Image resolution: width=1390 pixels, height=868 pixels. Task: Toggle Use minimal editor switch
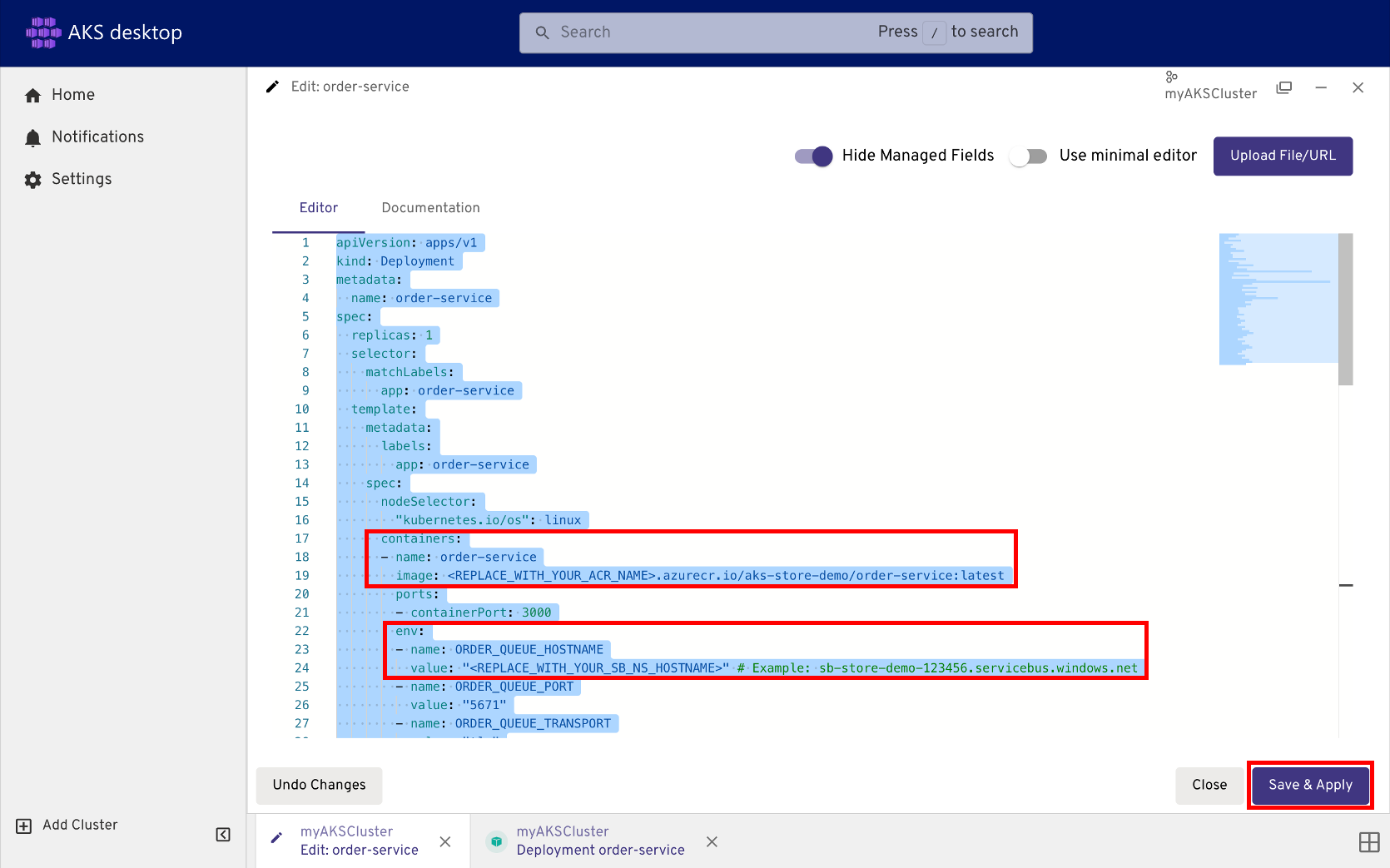pos(1029,156)
